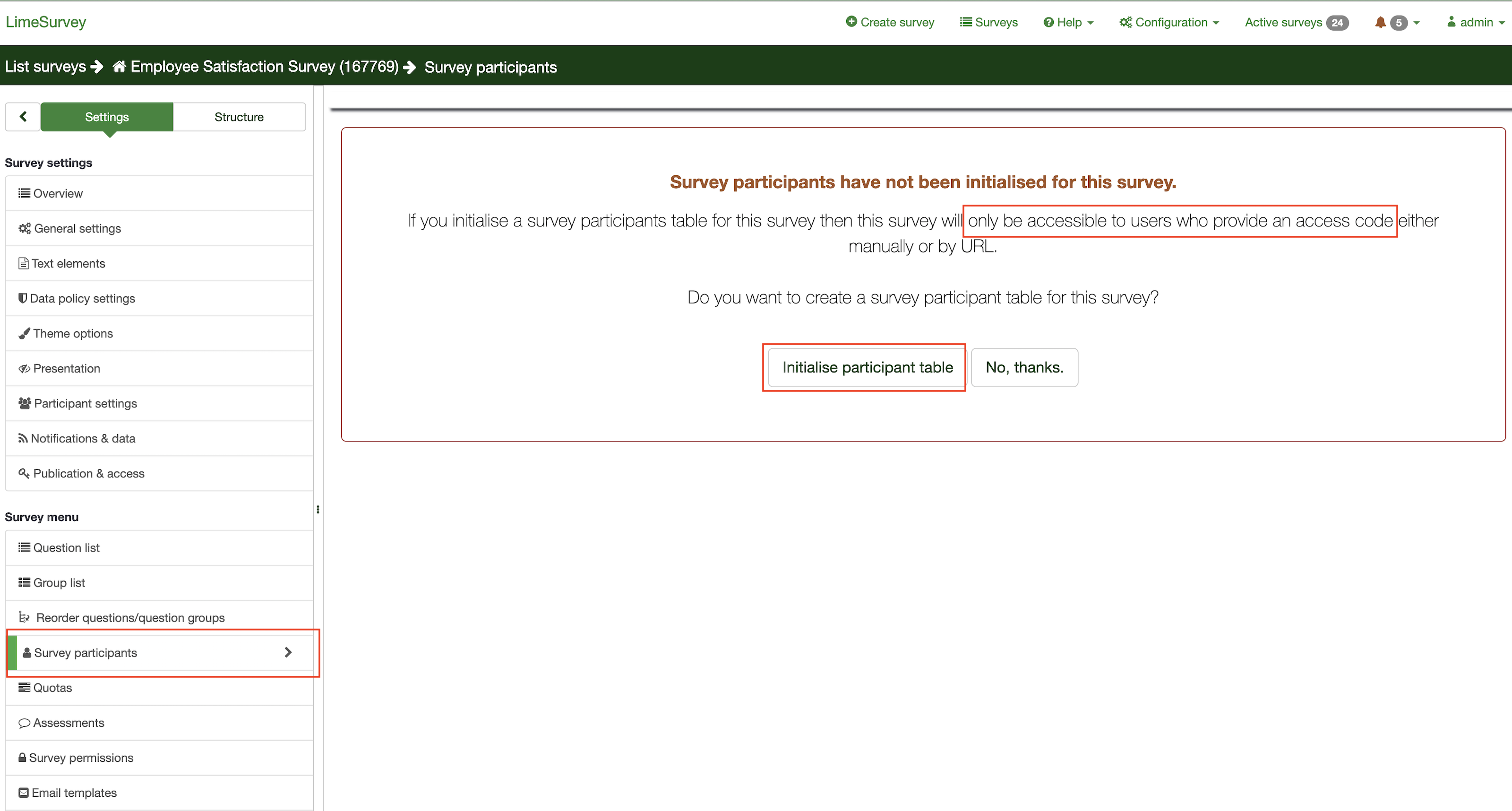Click the Assessments comment icon
Image resolution: width=1512 pixels, height=811 pixels.
[24, 723]
